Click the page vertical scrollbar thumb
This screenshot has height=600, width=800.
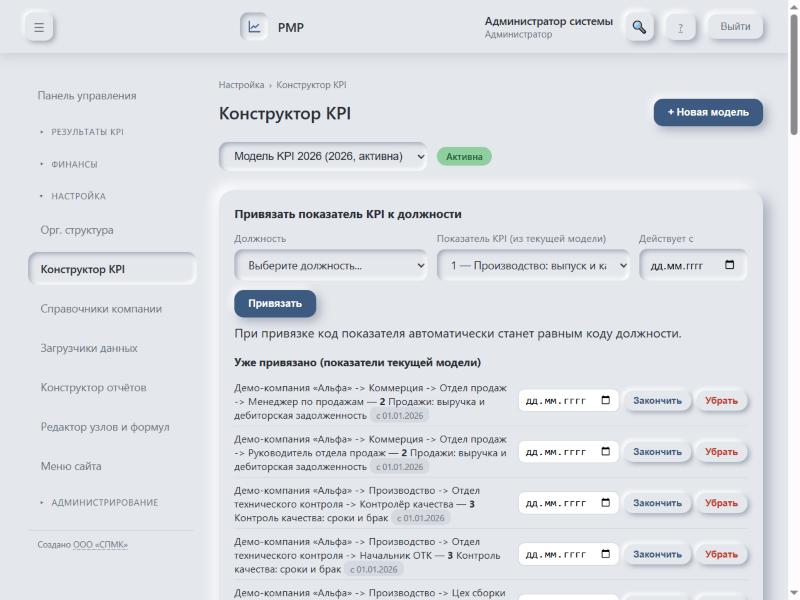coord(794,74)
